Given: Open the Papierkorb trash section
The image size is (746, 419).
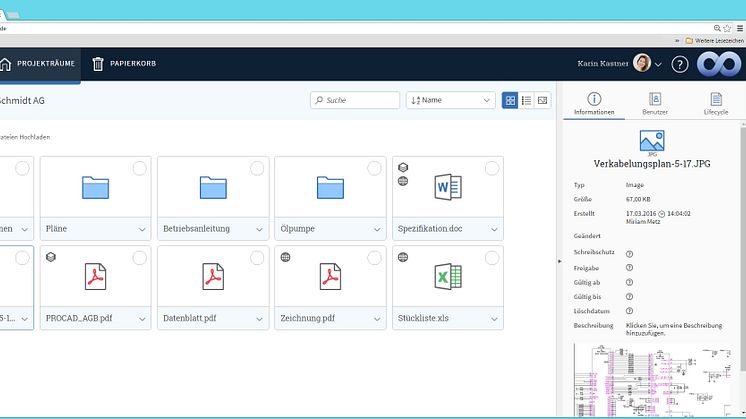Looking at the screenshot, I should coord(124,64).
